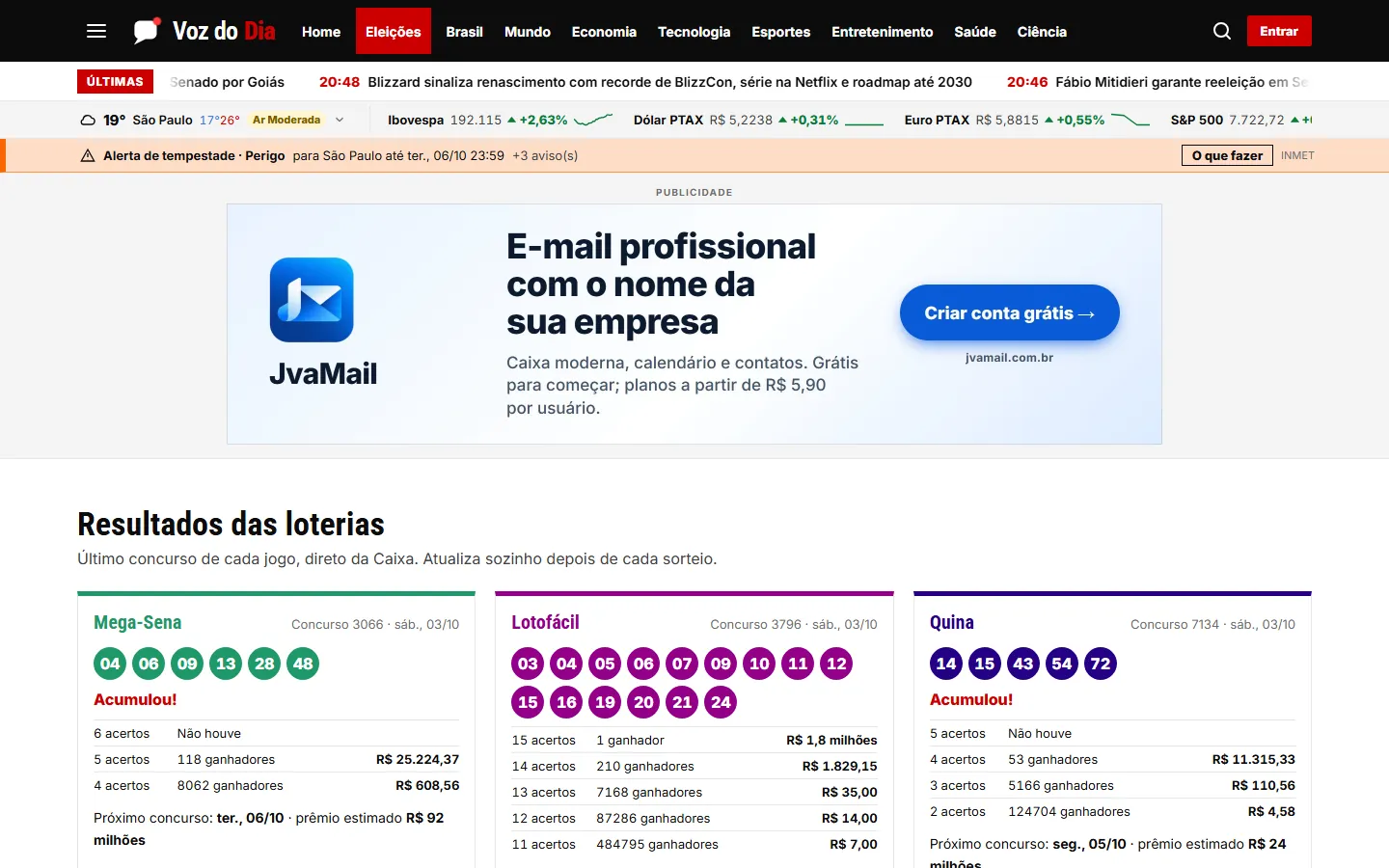
Task: Navigate to Economia
Action: click(x=604, y=32)
